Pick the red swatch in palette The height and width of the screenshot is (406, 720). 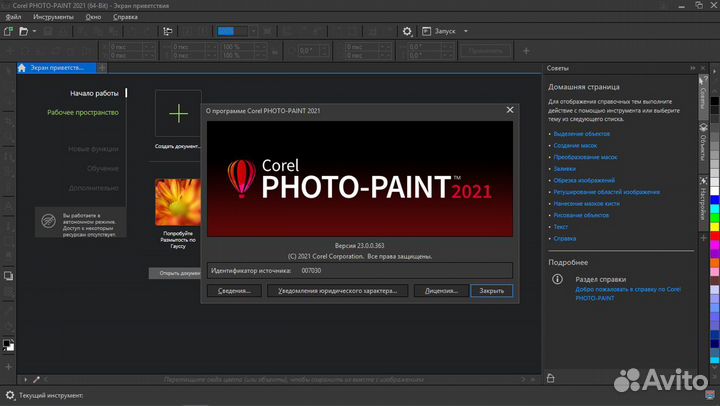tap(715, 236)
